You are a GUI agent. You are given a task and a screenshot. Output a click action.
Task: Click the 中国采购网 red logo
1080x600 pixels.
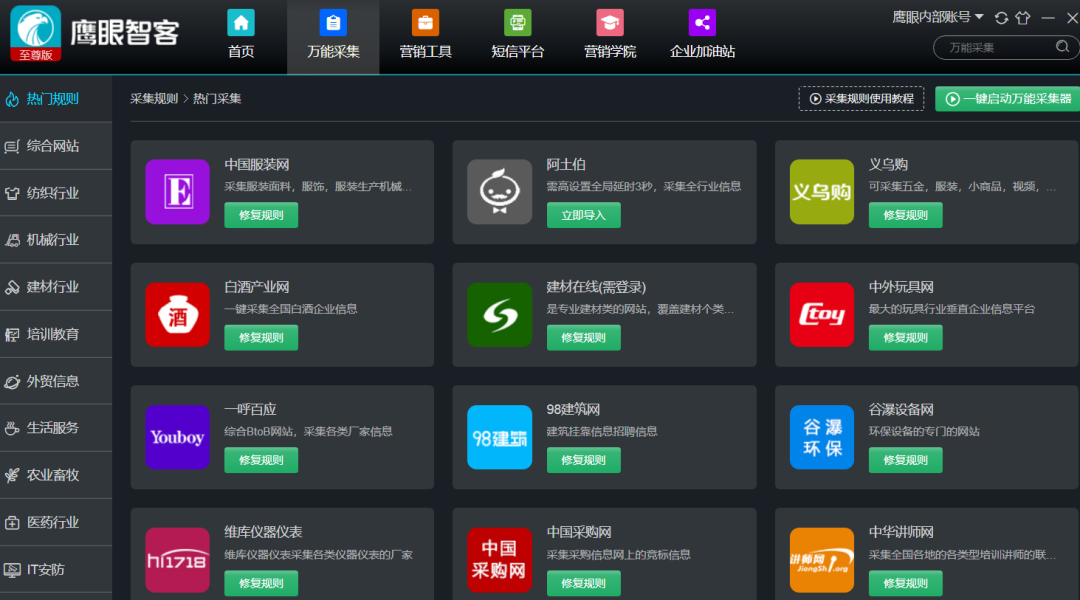499,560
